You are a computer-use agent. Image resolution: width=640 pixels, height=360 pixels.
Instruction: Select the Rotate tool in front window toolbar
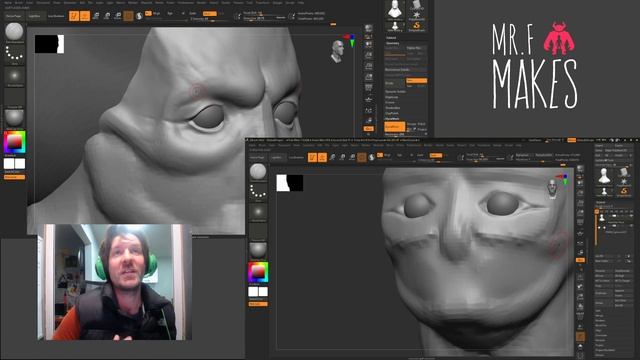coord(353,157)
